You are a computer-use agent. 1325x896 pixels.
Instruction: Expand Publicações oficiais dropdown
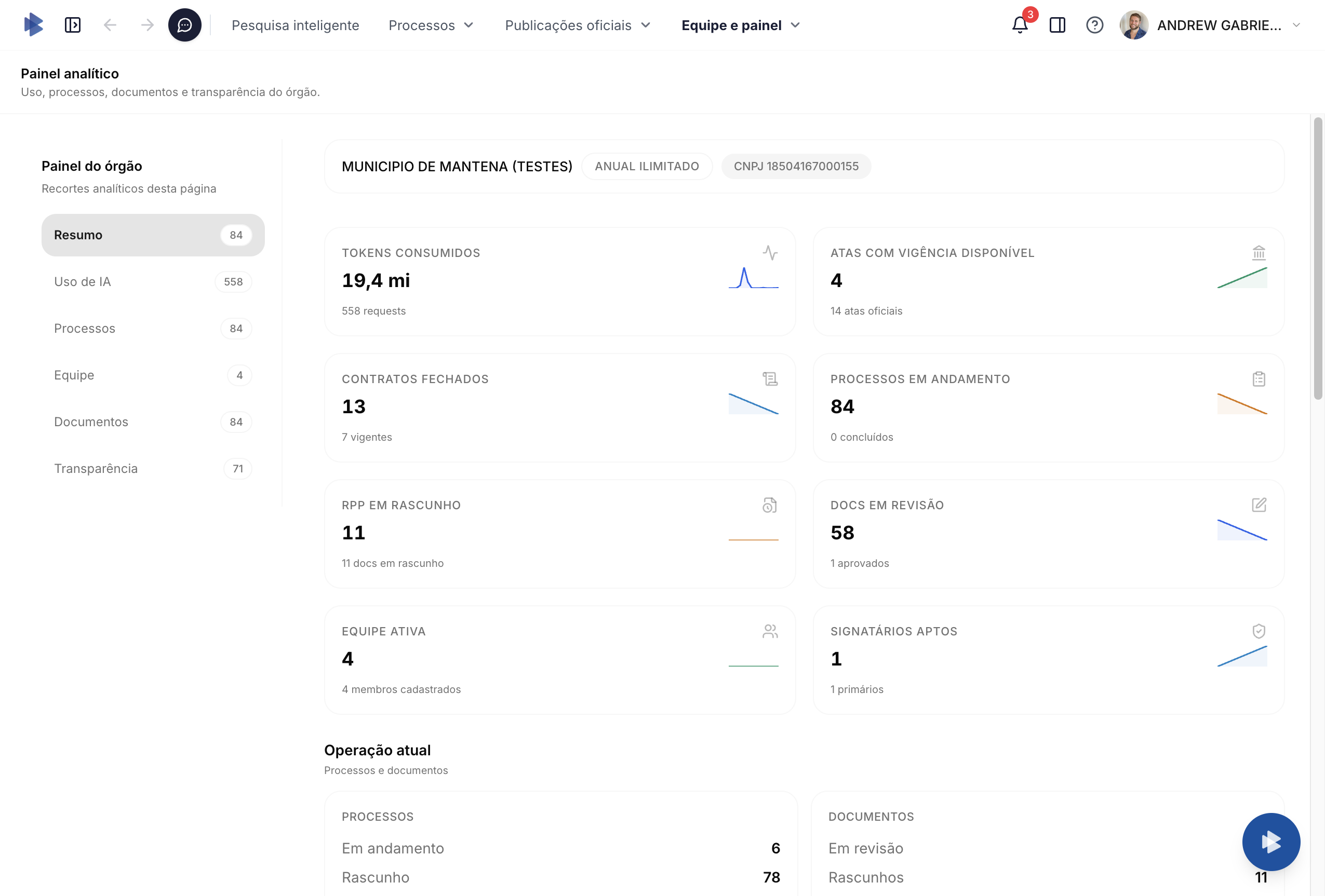pos(577,25)
